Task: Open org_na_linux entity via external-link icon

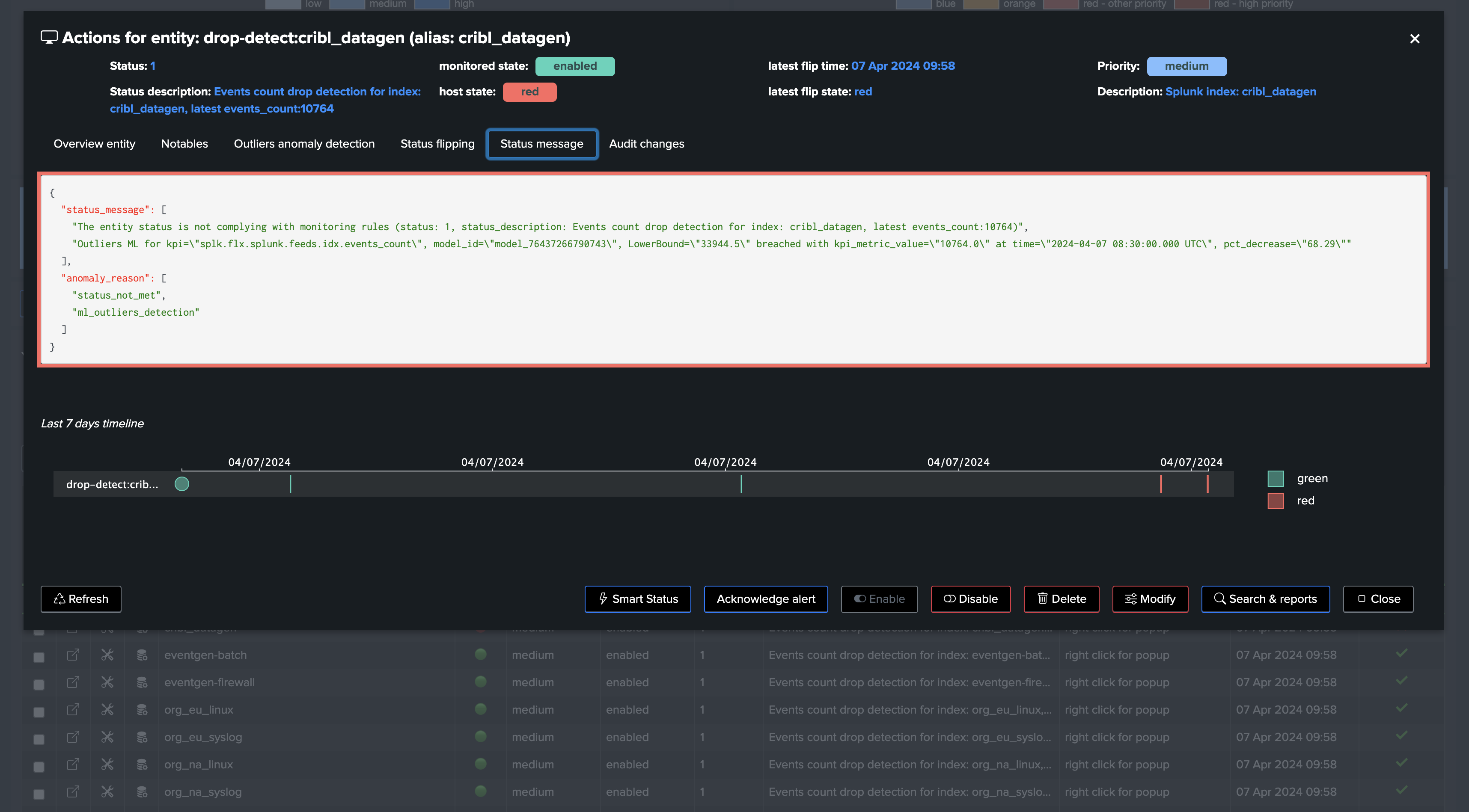Action: (73, 764)
